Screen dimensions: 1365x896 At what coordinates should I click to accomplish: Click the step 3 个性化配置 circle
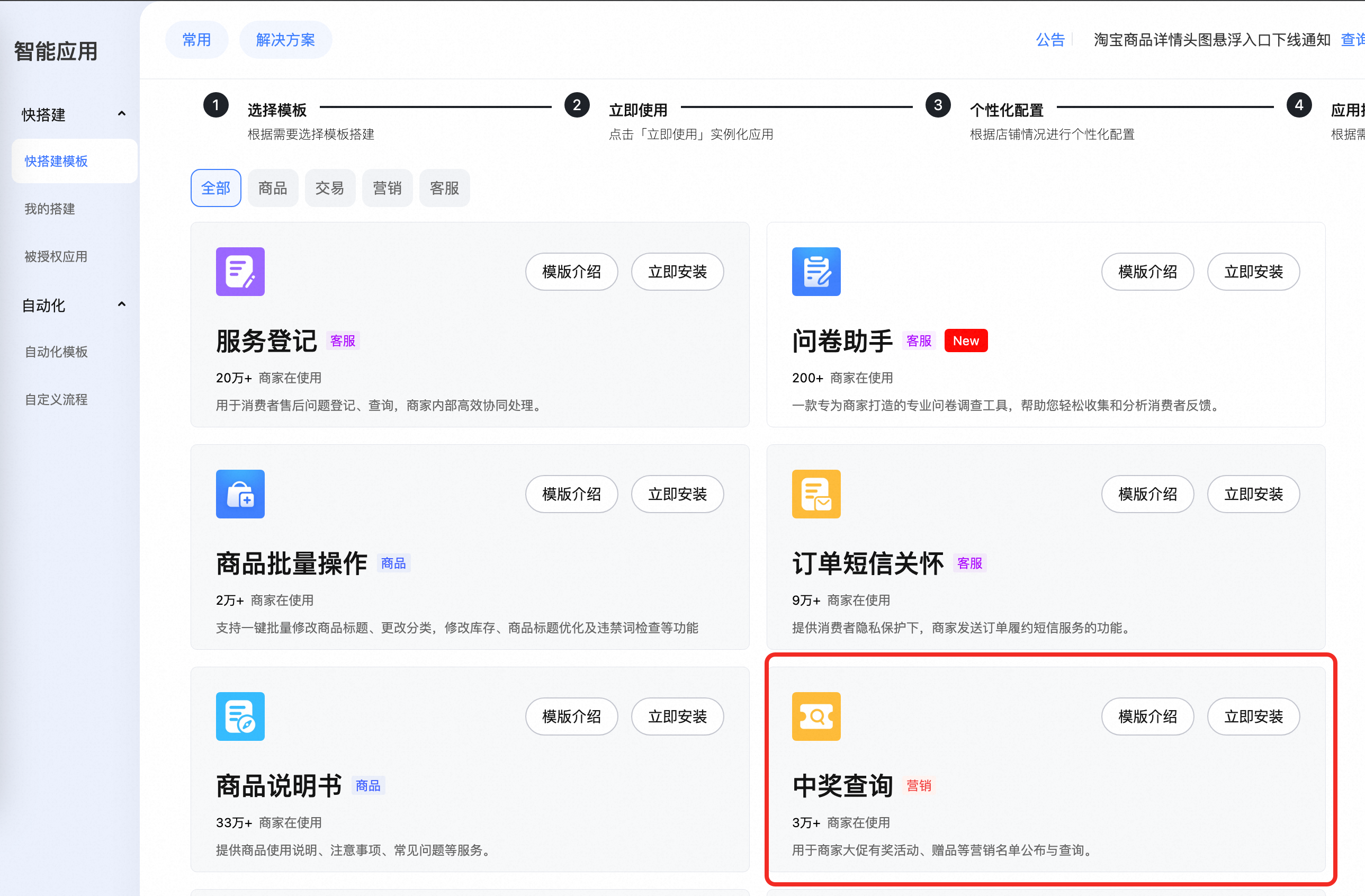938,105
